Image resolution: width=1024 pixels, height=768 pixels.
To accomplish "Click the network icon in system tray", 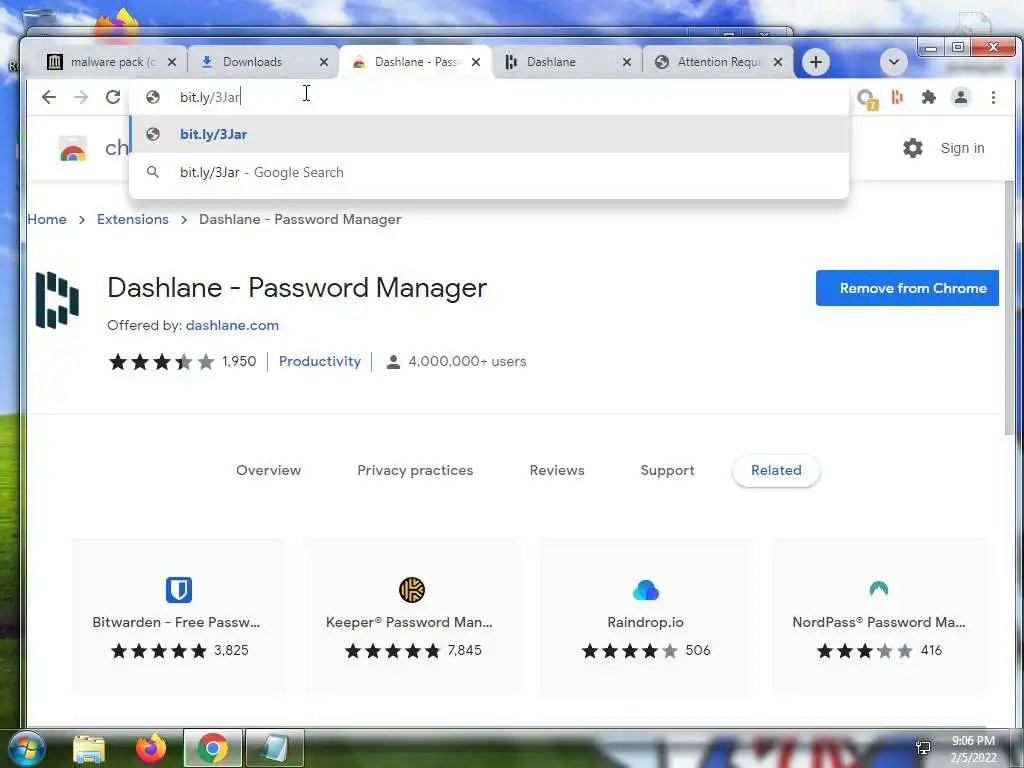I will 923,748.
